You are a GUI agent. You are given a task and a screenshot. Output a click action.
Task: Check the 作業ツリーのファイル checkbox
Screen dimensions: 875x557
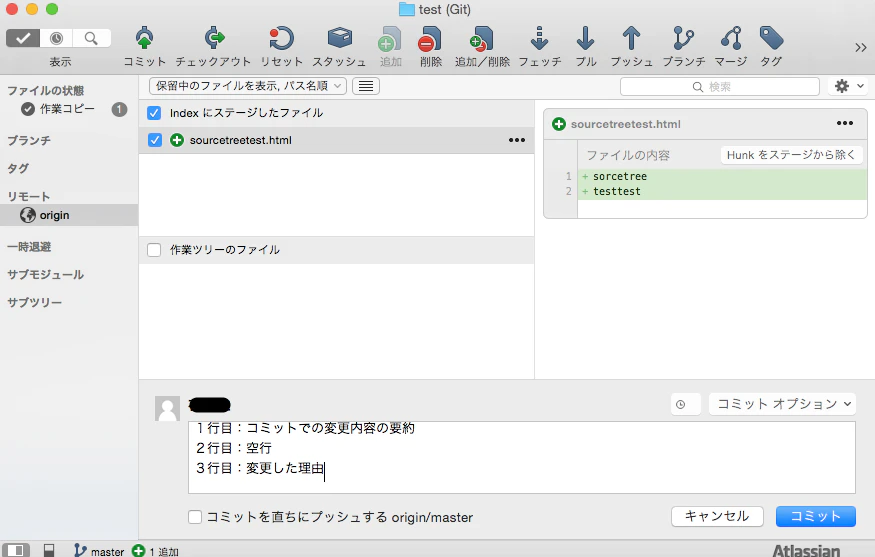[154, 249]
